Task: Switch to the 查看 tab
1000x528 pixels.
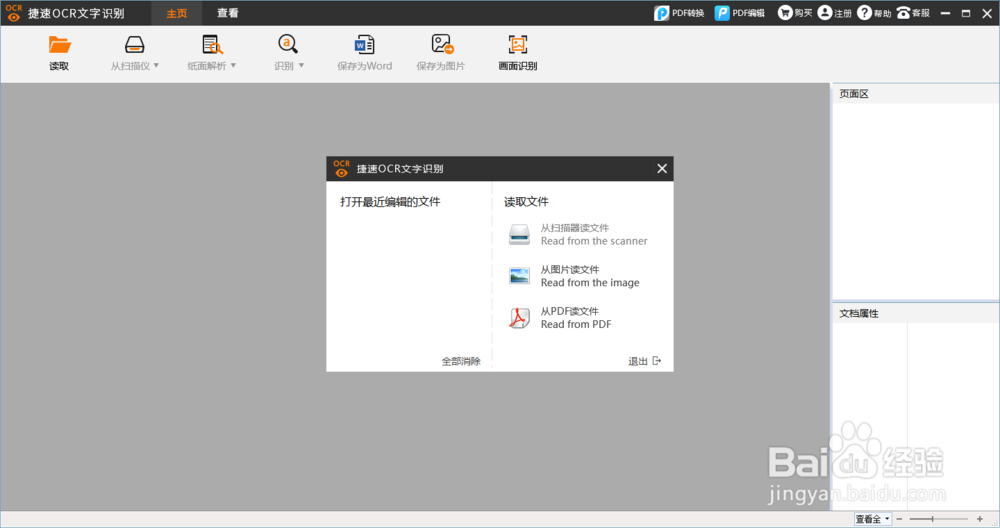Action: (227, 13)
